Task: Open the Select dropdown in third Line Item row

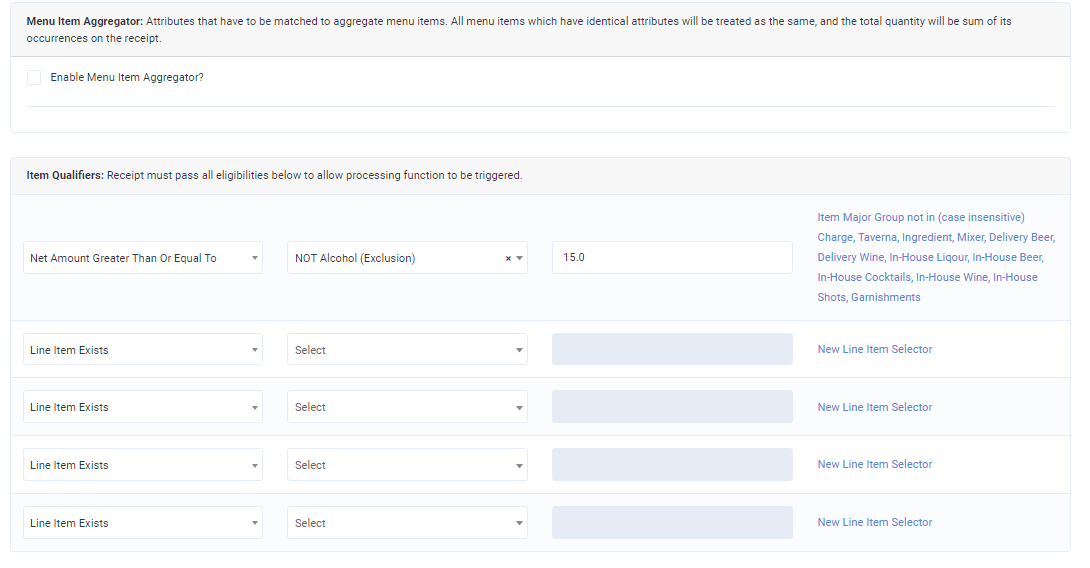Action: (407, 465)
